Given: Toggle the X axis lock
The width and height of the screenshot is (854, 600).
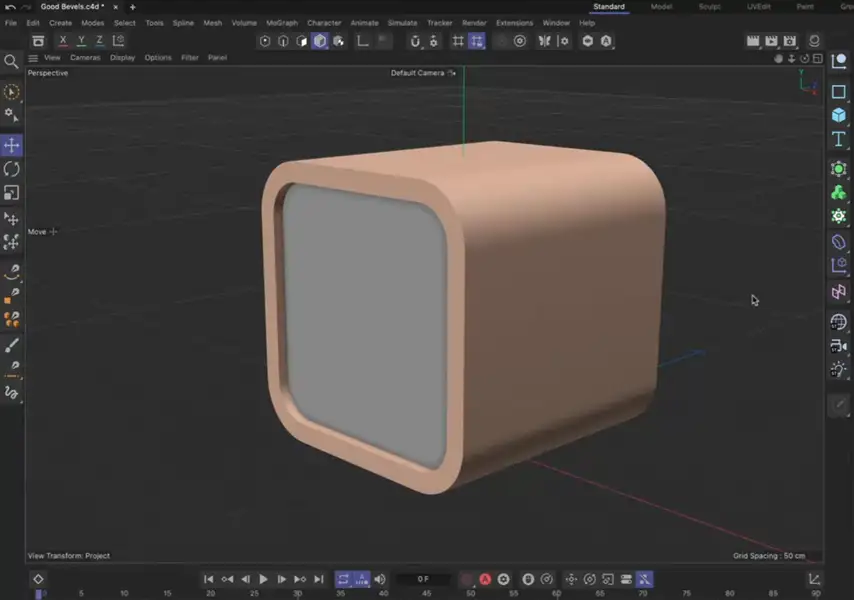Looking at the screenshot, I should (63, 41).
